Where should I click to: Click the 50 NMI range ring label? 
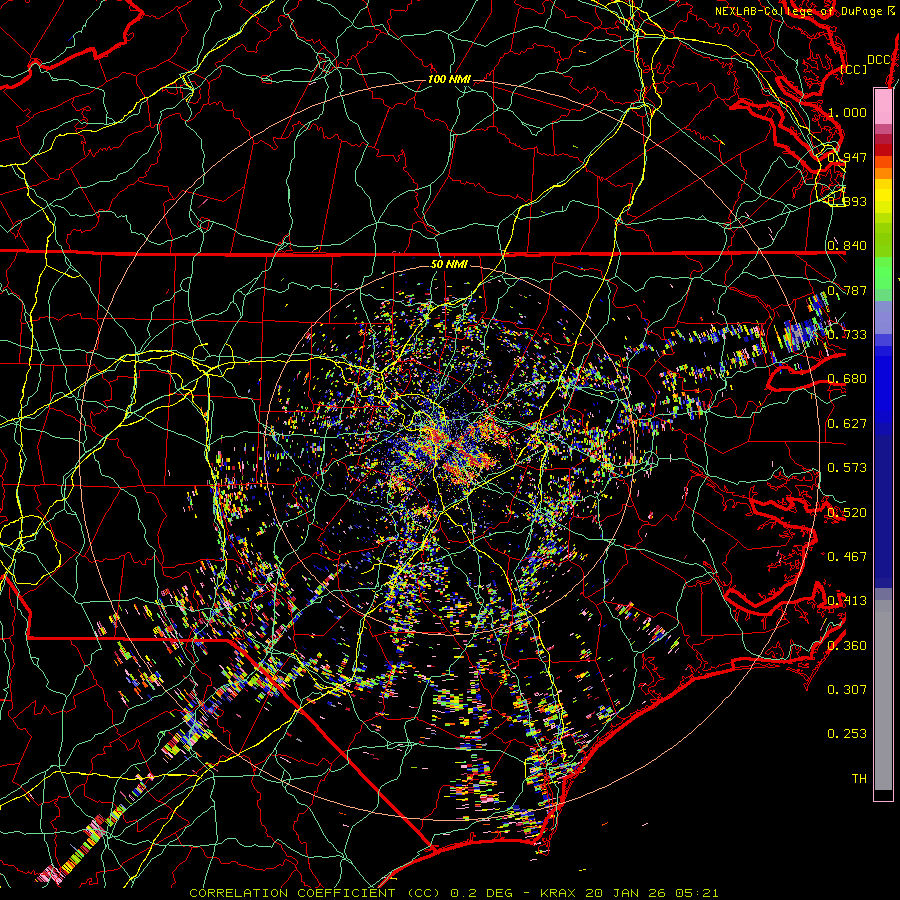click(449, 264)
